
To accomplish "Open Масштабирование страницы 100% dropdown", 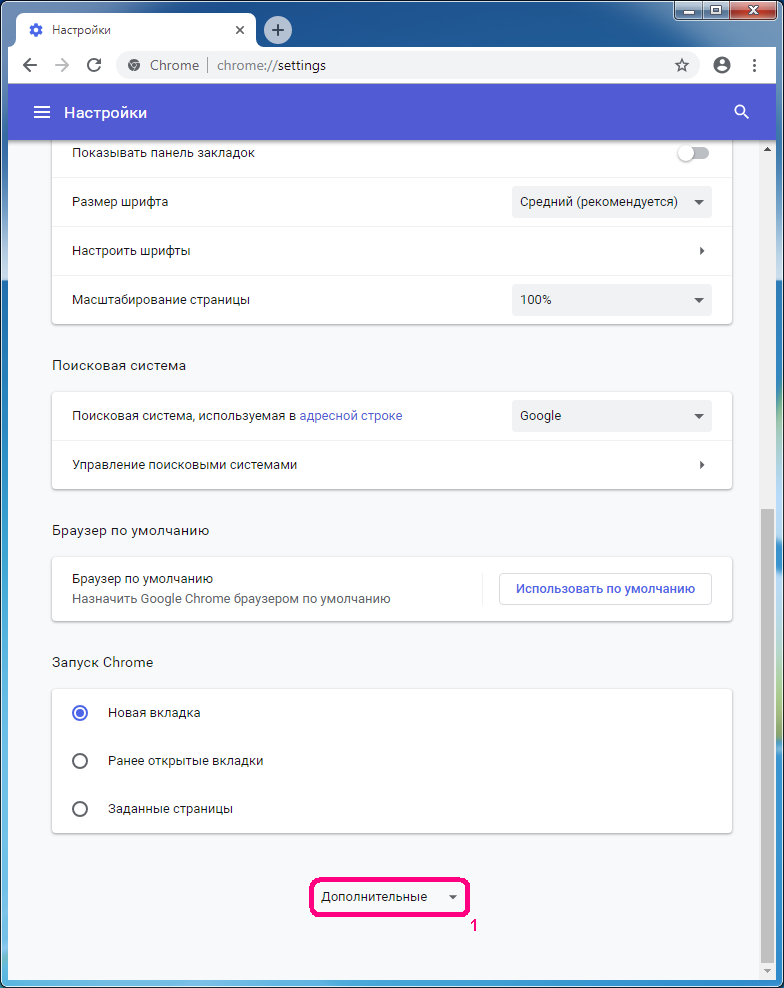I will point(611,300).
